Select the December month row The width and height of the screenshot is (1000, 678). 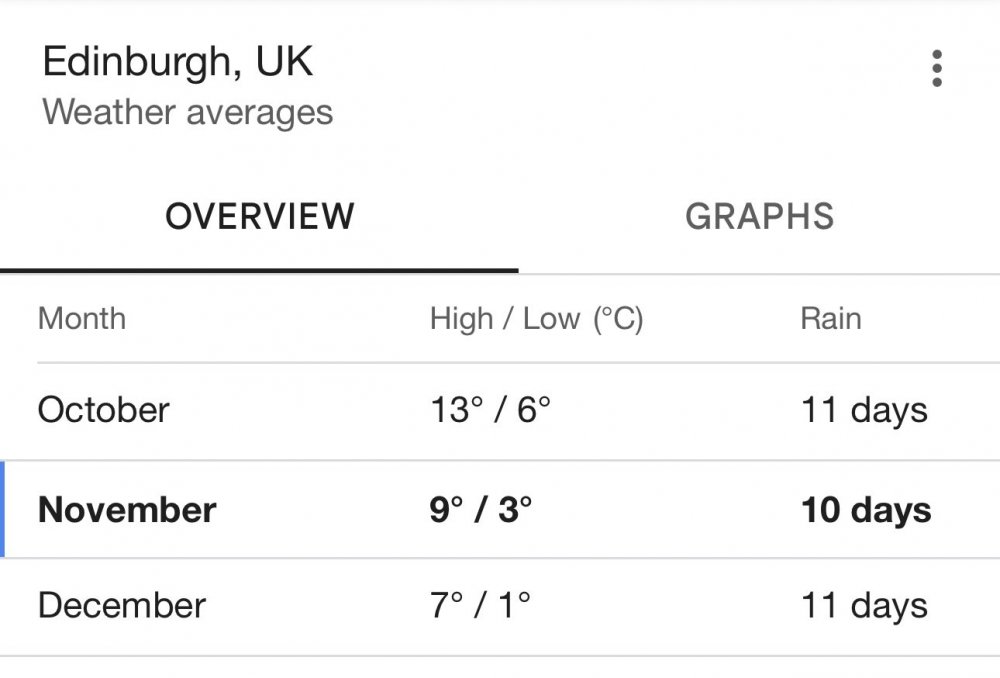point(500,607)
